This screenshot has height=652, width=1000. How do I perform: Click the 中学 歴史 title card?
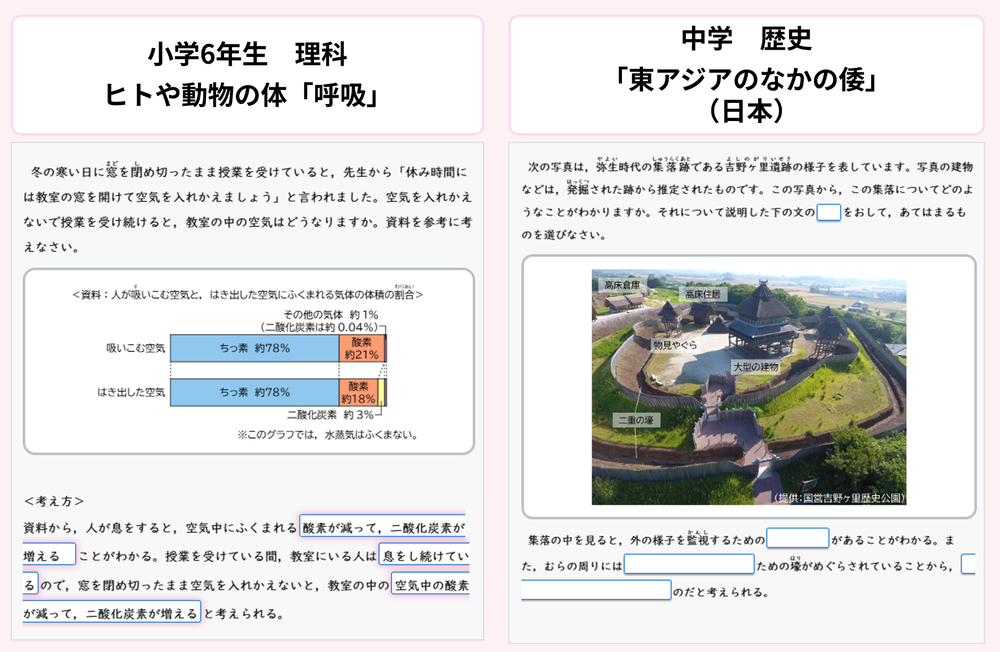(747, 75)
